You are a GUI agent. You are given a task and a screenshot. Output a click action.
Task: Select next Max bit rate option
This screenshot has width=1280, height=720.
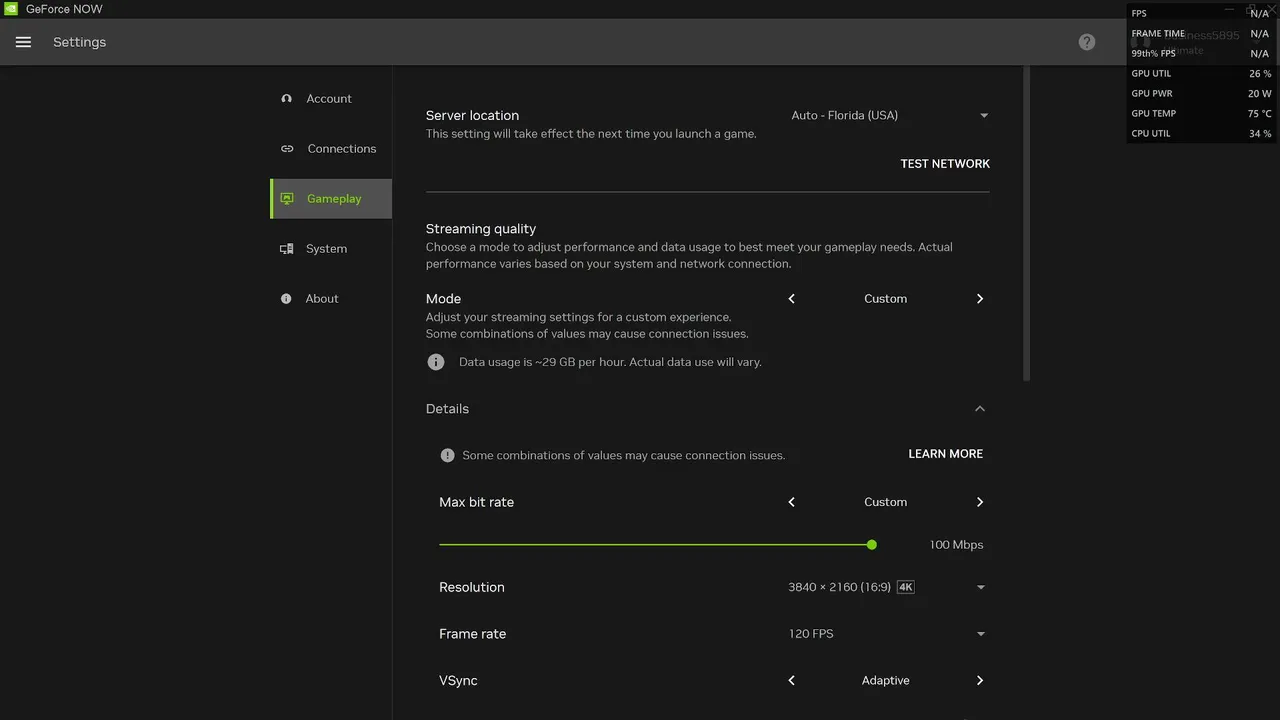click(979, 502)
